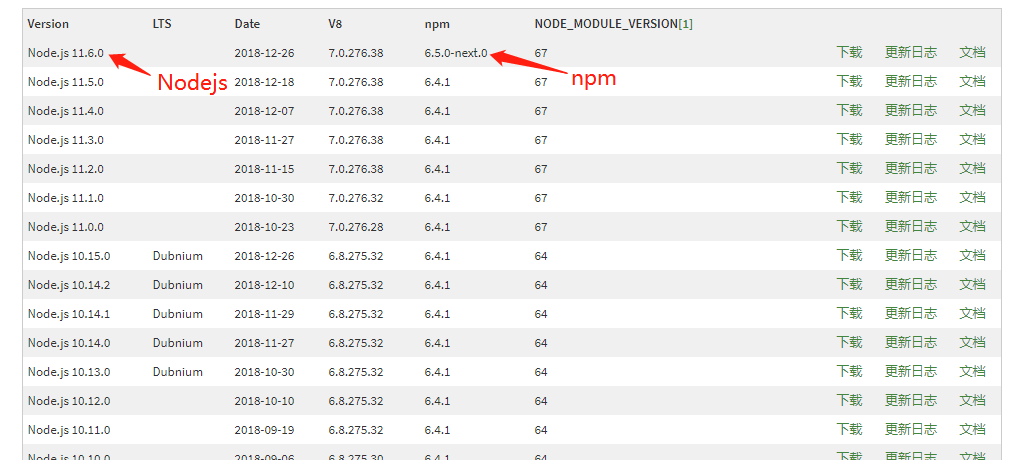Open 更新日志 for Node.js 10.13.0

[910, 372]
